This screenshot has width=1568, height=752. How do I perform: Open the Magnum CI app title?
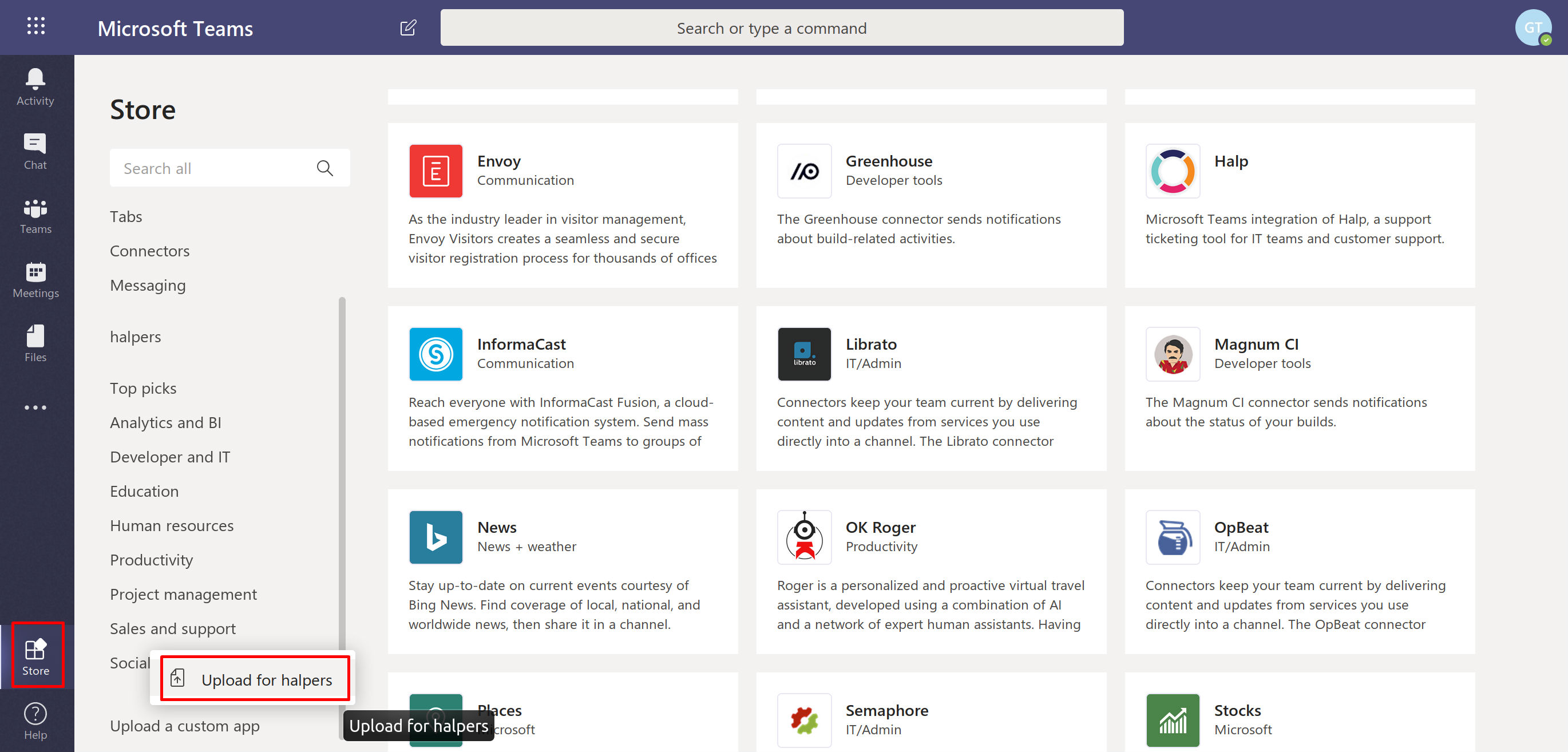pos(1256,344)
